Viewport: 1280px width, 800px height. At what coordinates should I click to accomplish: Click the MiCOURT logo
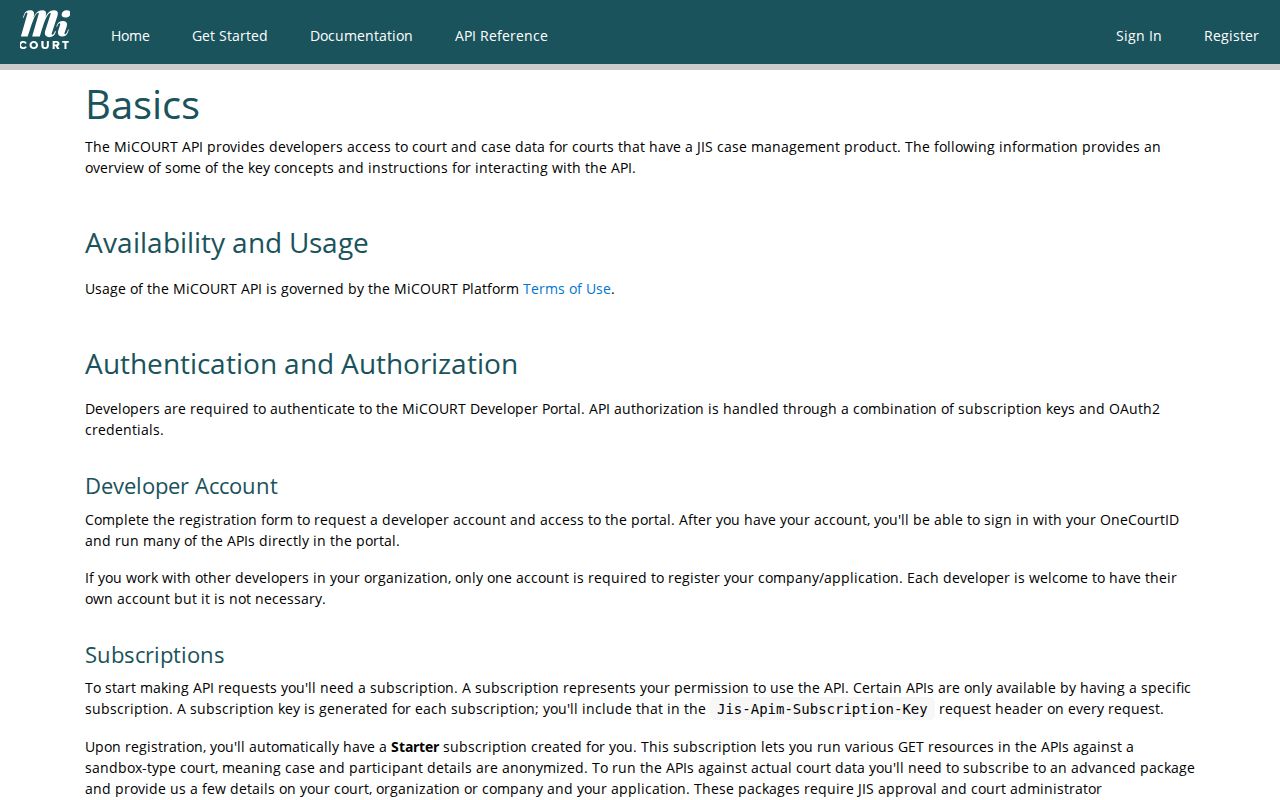[x=45, y=30]
